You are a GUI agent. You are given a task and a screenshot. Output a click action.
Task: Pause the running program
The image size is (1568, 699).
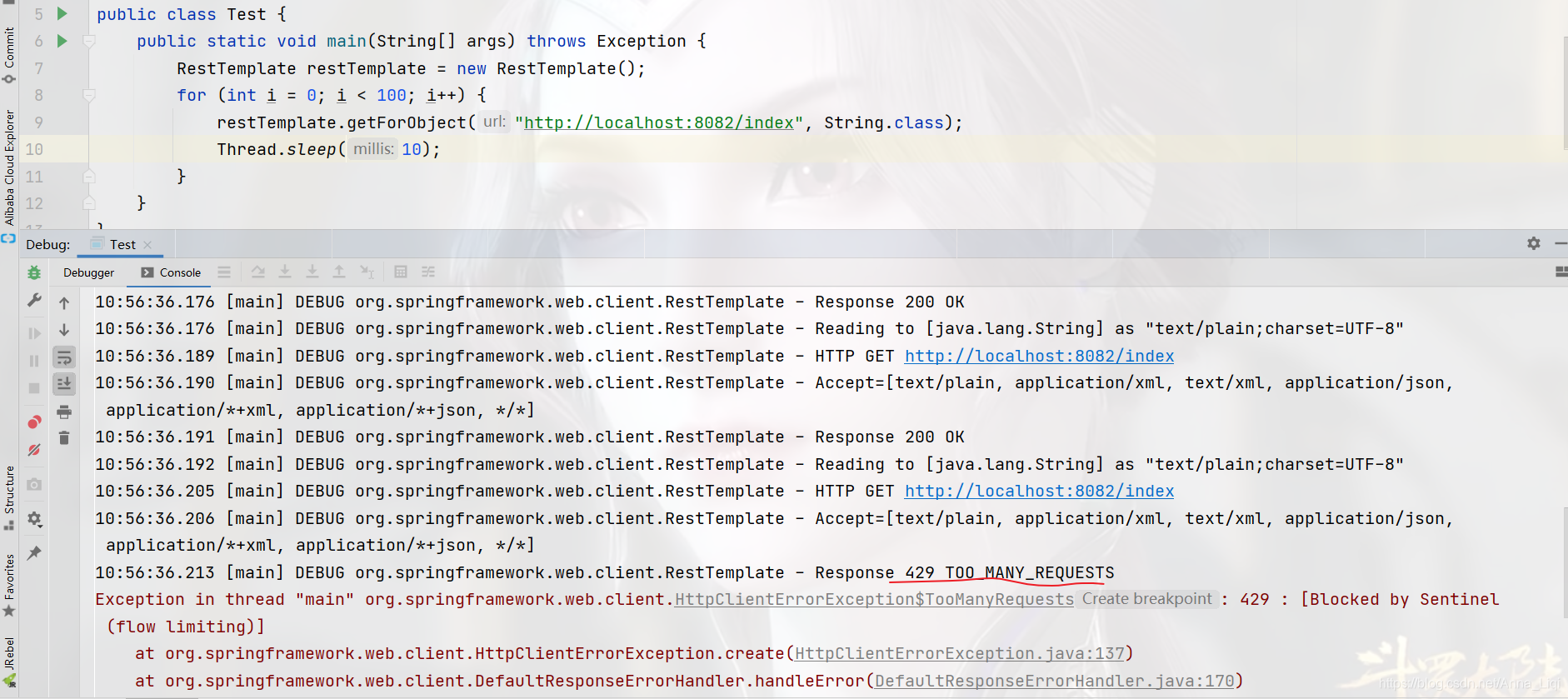click(34, 361)
